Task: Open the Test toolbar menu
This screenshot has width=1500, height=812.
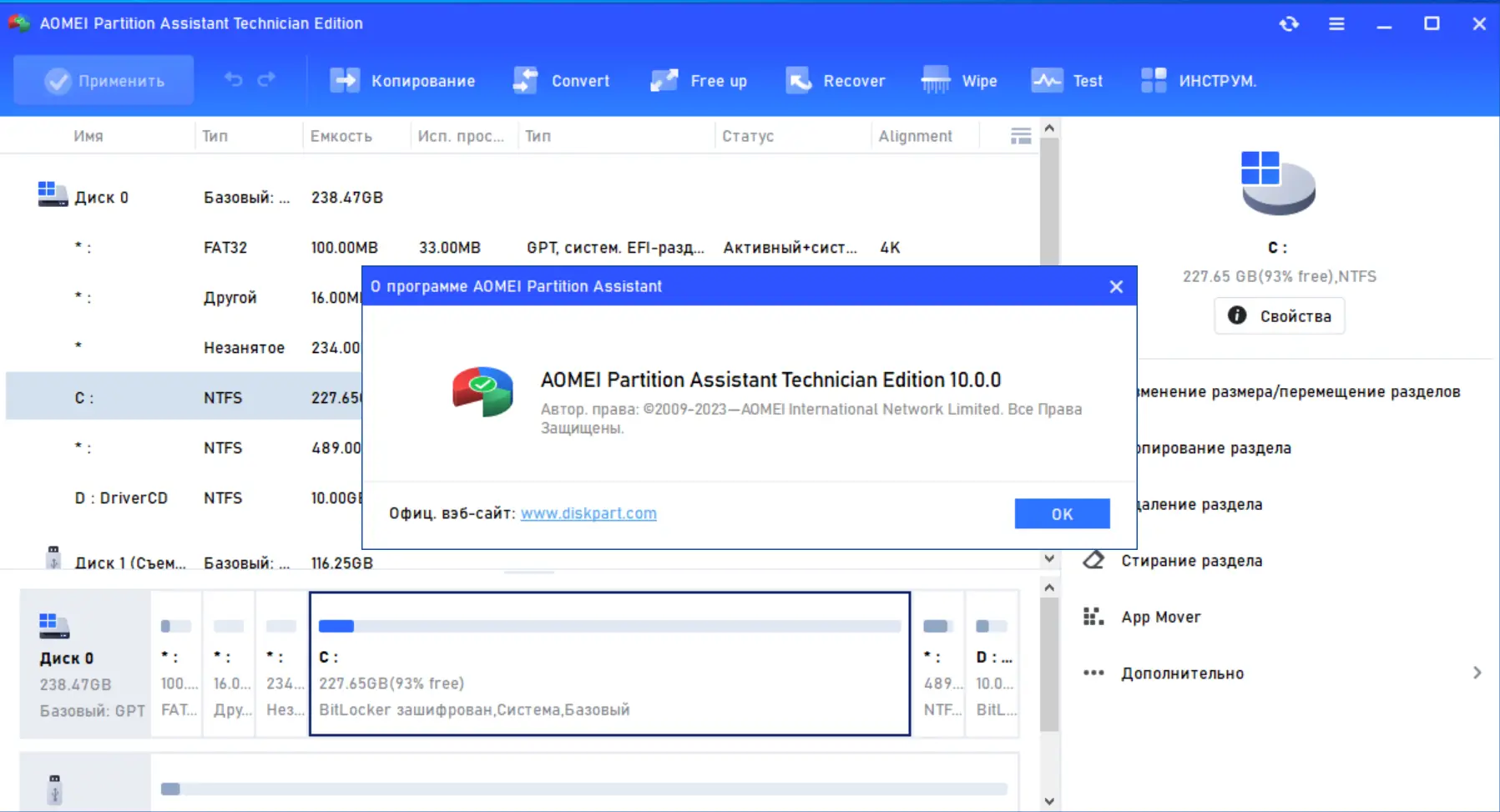Action: 1068,81
